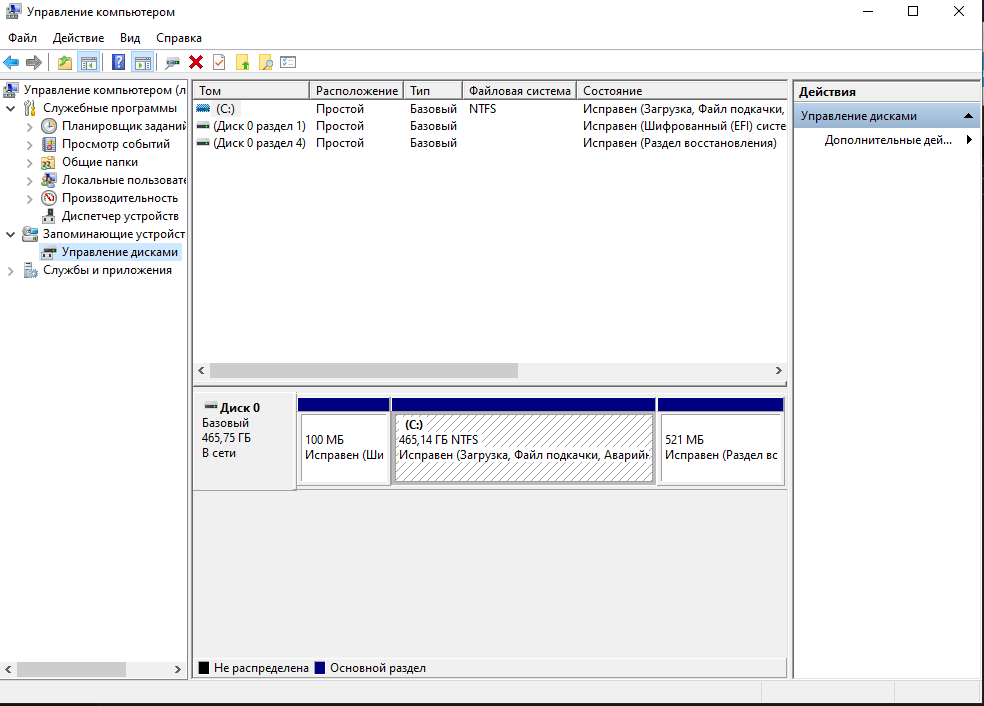Toggle the console tree pane toolbar button

pos(88,62)
